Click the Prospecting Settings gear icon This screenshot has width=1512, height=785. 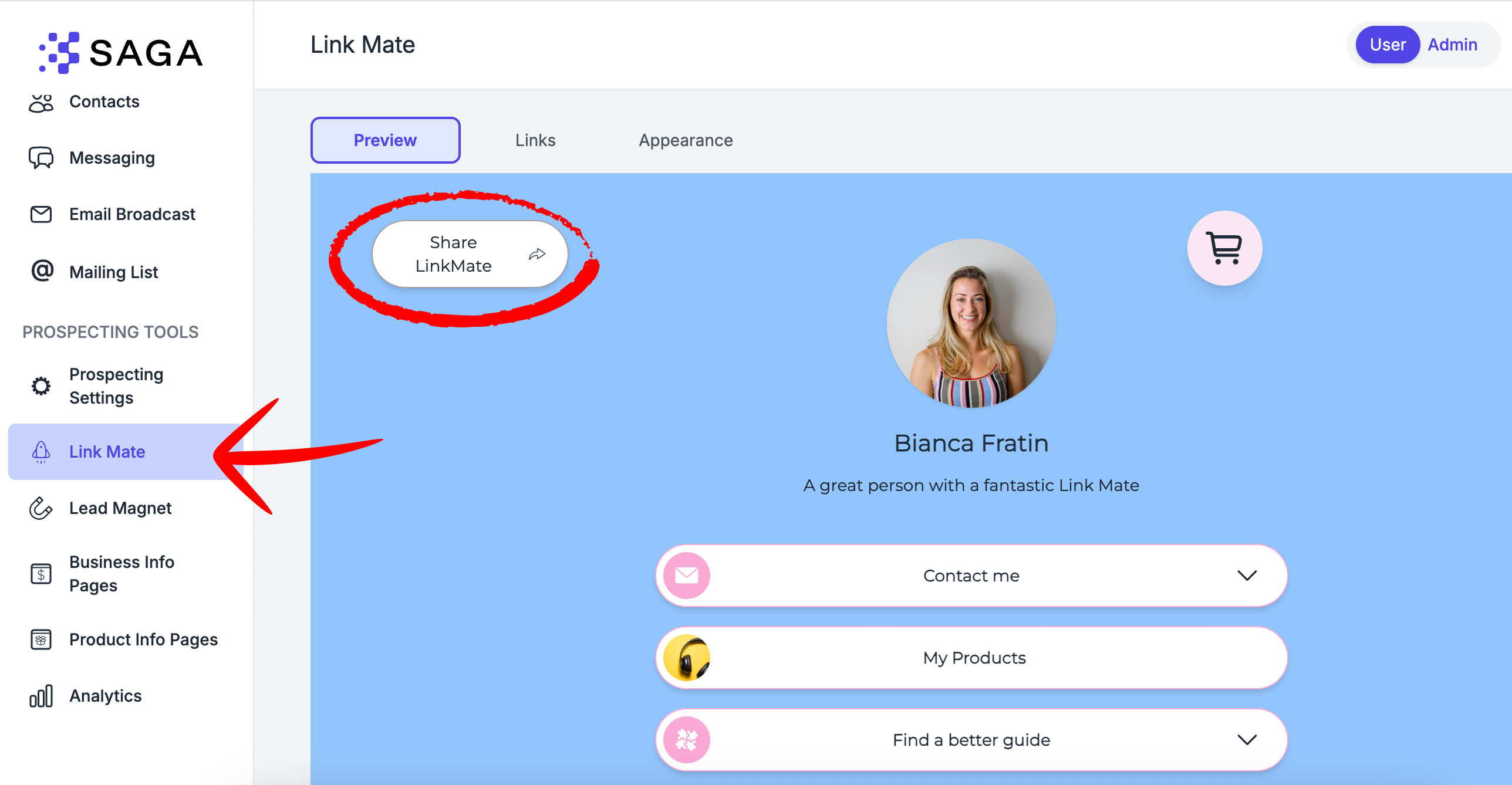[41, 386]
